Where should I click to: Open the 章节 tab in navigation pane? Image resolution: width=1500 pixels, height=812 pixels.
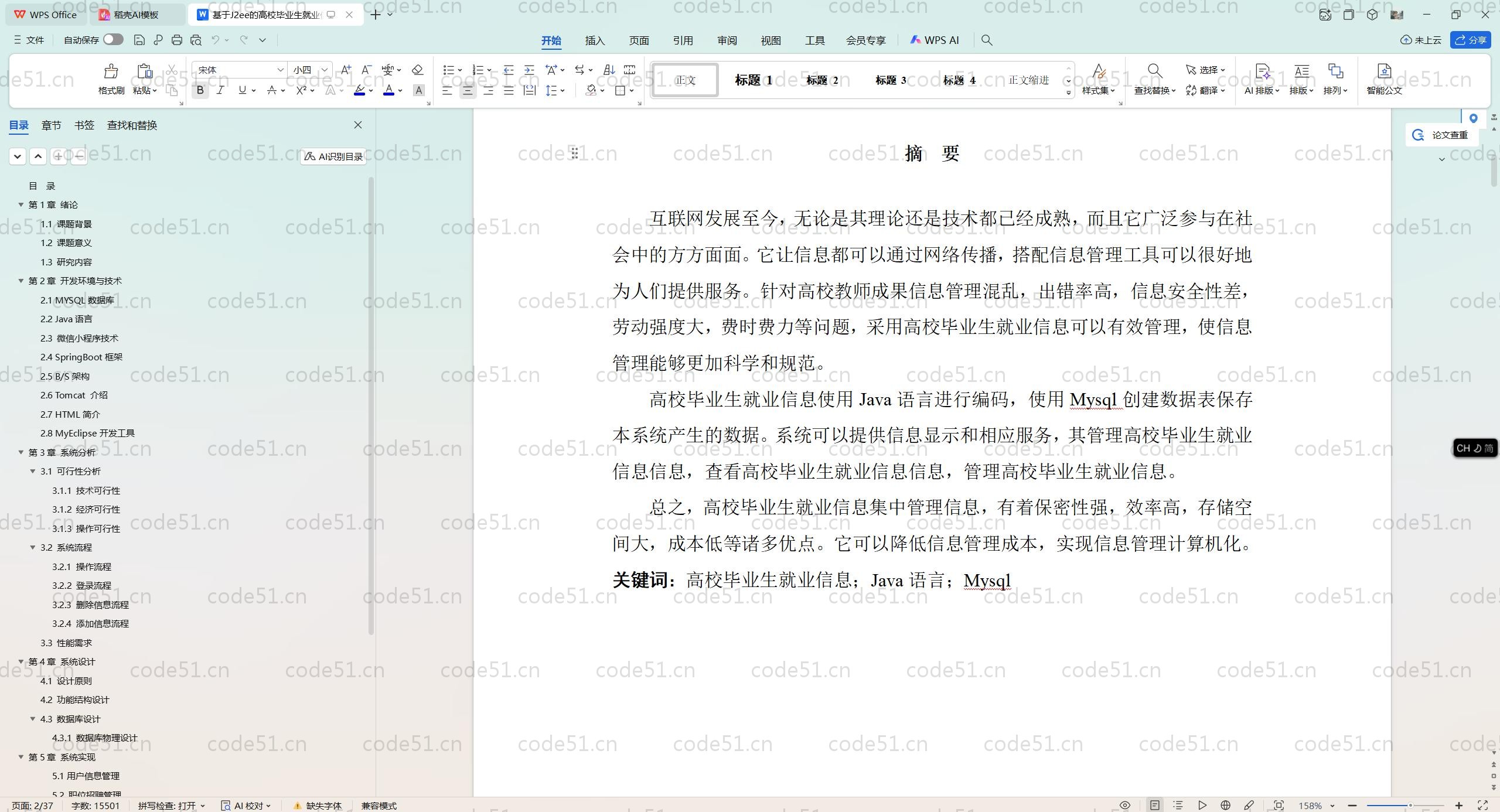pyautogui.click(x=51, y=125)
